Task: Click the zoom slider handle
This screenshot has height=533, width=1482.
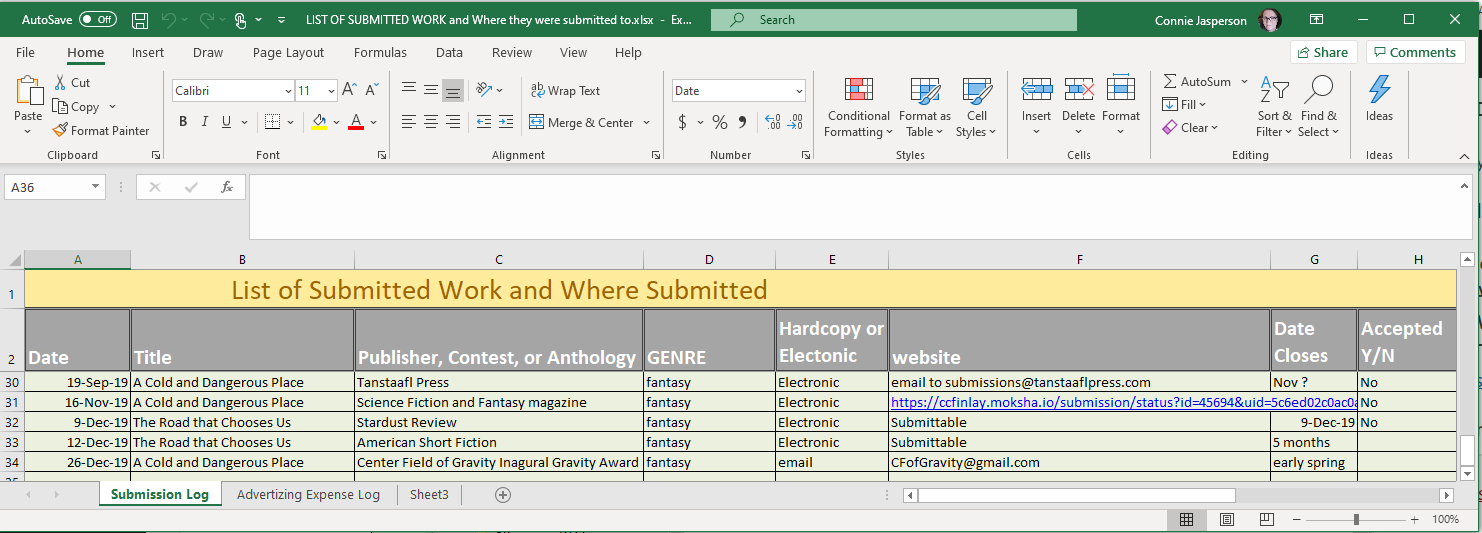Action: pyautogui.click(x=1356, y=519)
